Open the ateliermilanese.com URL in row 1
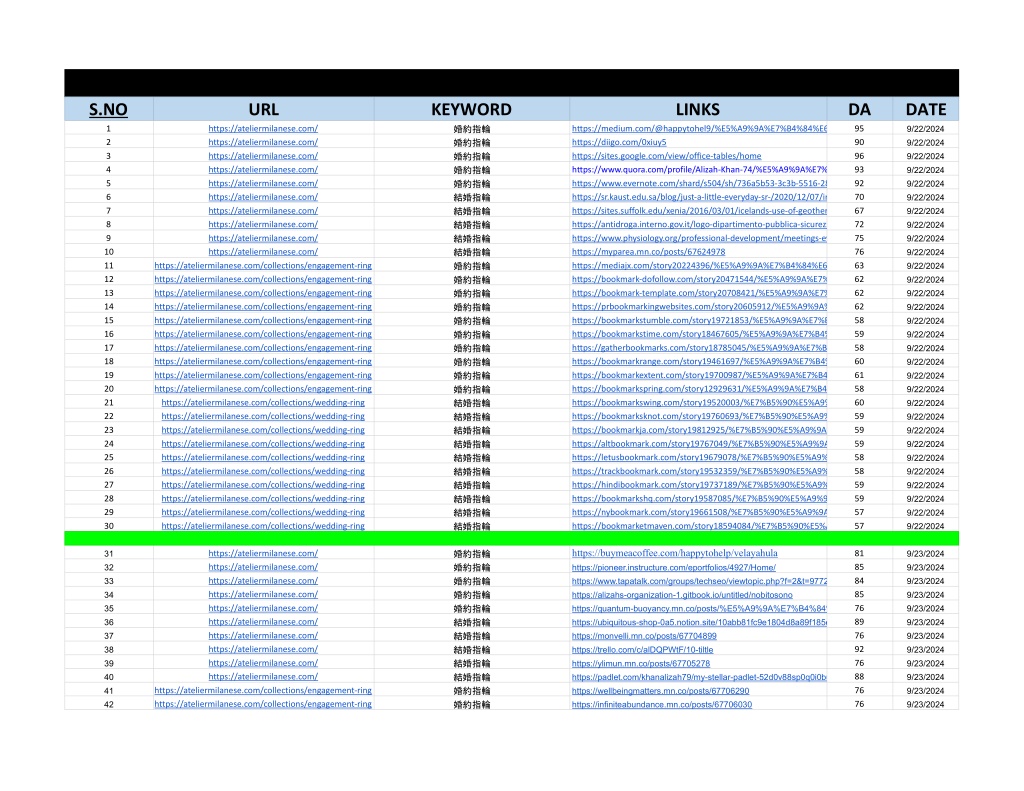The width and height of the screenshot is (1024, 791). 263,129
